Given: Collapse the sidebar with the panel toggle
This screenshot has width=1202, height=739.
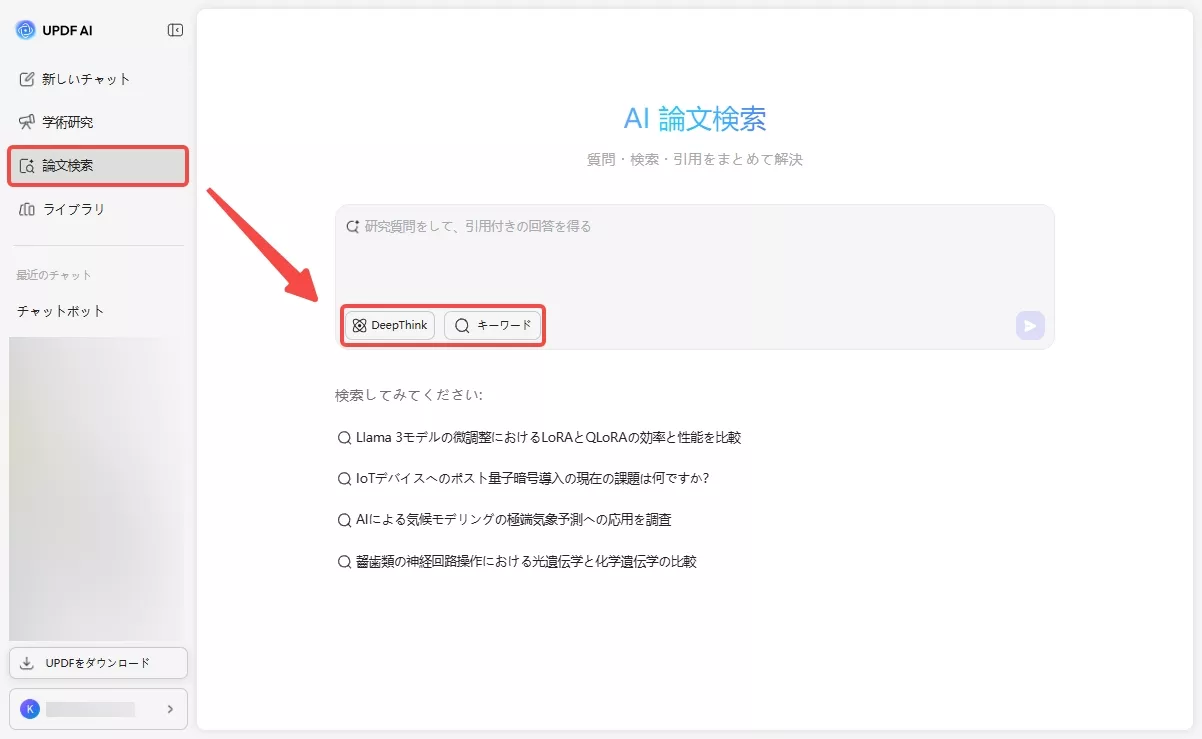Looking at the screenshot, I should tap(174, 30).
